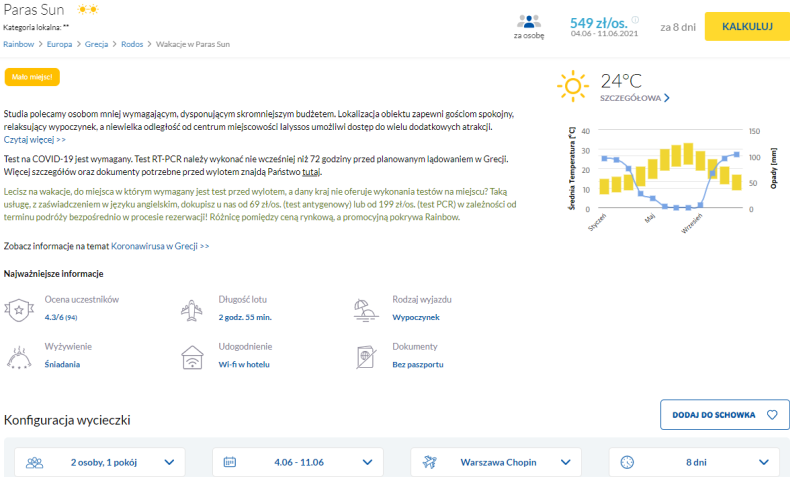
Task: Click the Śniadania meals value
Action: point(62,364)
